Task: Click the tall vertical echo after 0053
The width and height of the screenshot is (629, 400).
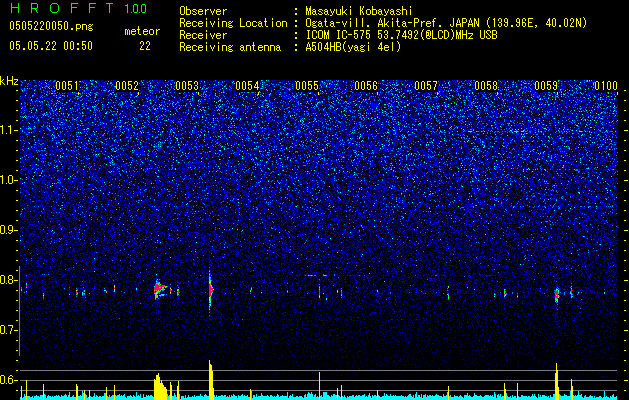Action: click(210, 290)
